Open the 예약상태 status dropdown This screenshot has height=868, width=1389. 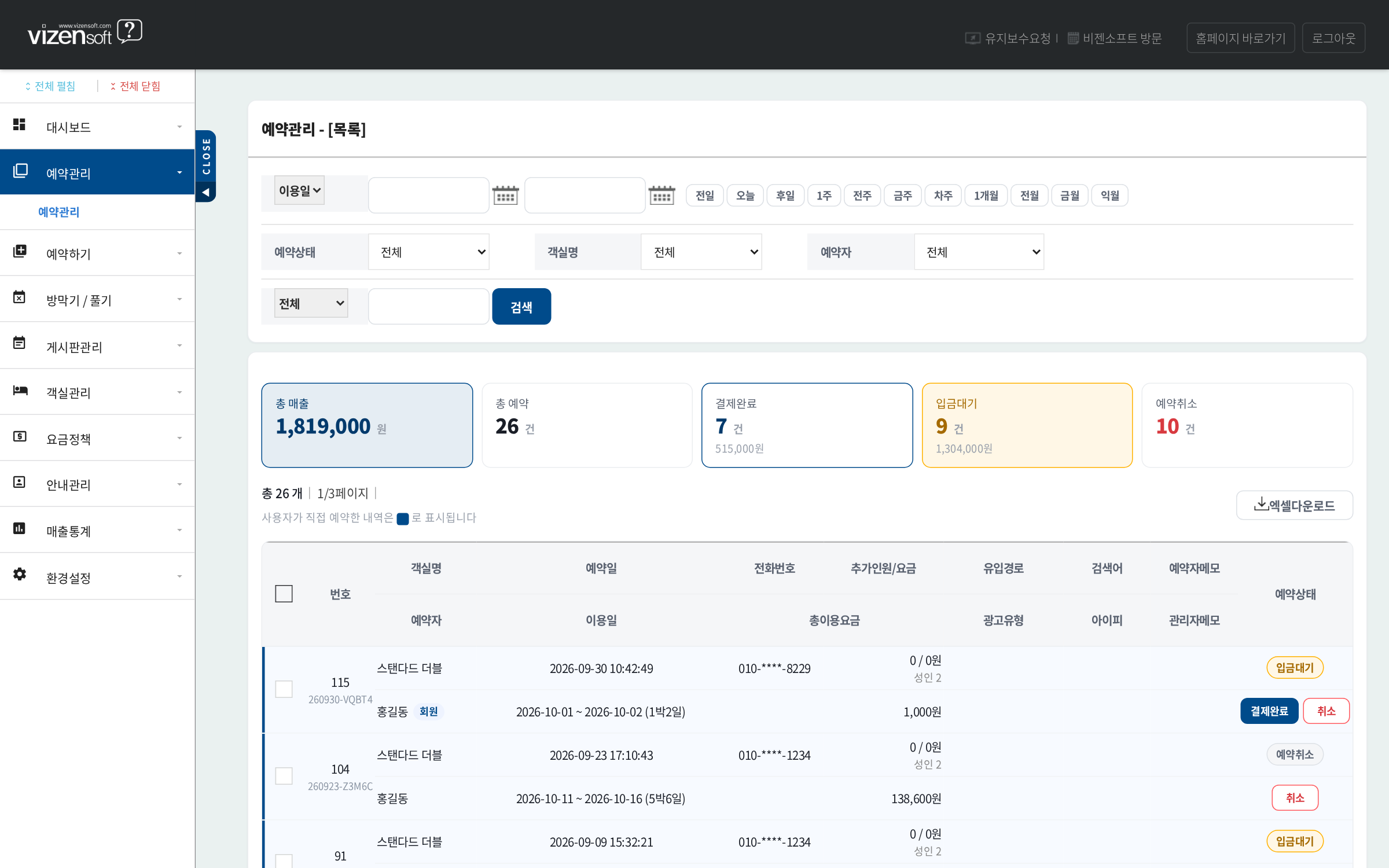coord(429,252)
